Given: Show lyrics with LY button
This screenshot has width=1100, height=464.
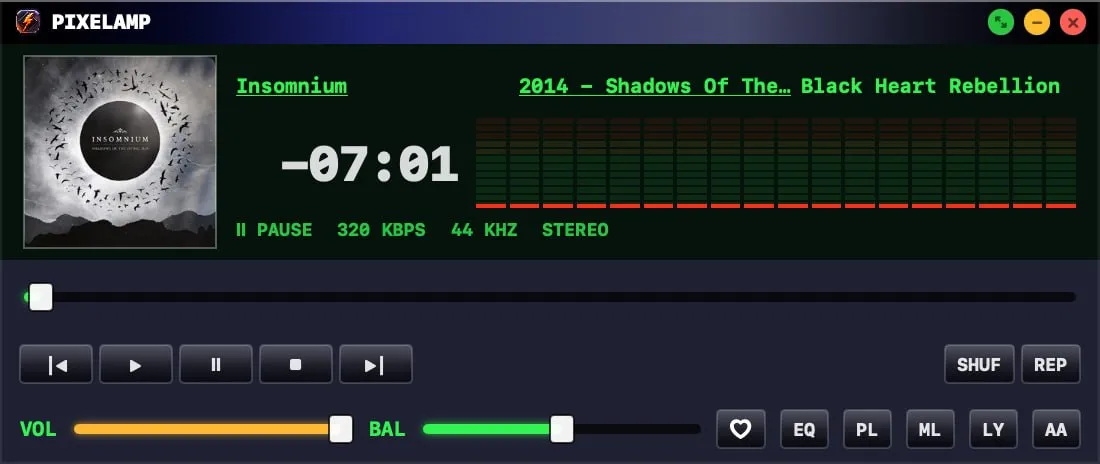Looking at the screenshot, I should click(993, 429).
